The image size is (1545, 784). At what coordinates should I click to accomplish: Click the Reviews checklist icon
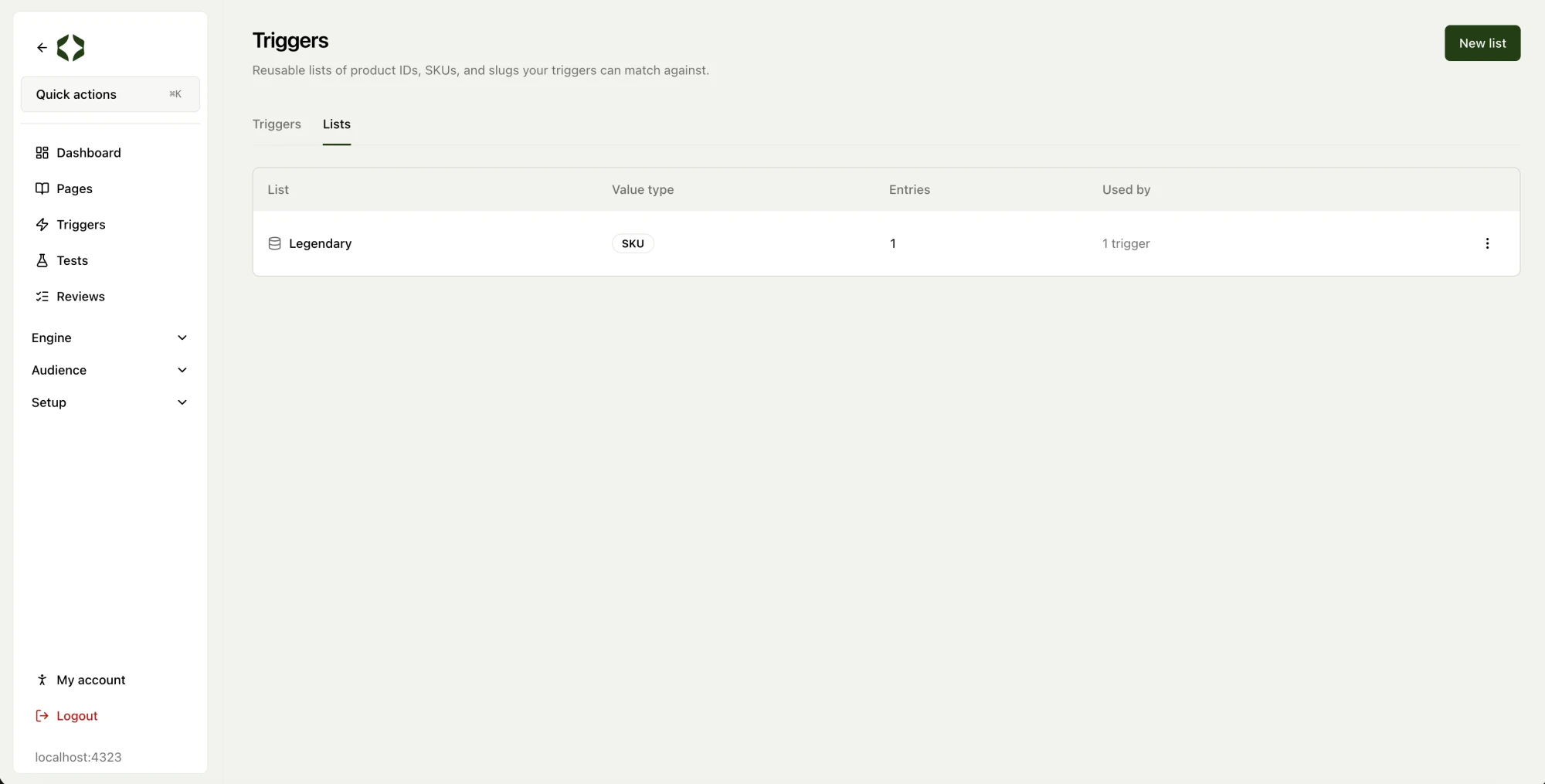pos(42,297)
